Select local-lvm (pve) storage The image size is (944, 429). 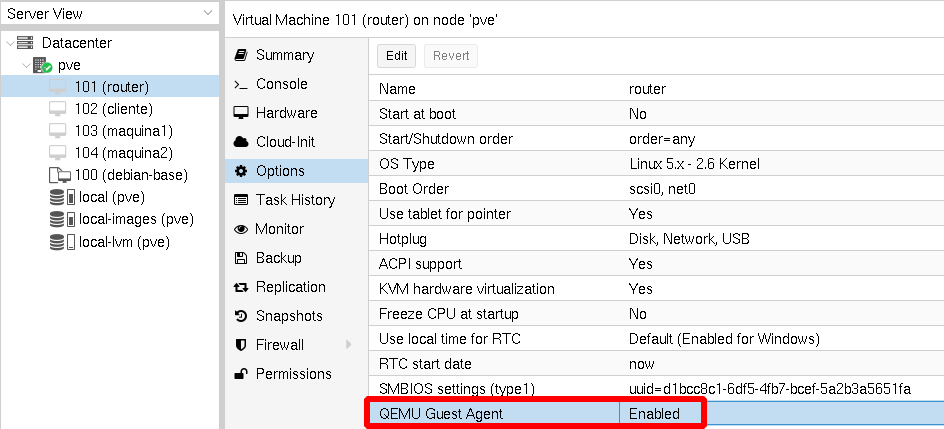click(x=124, y=241)
